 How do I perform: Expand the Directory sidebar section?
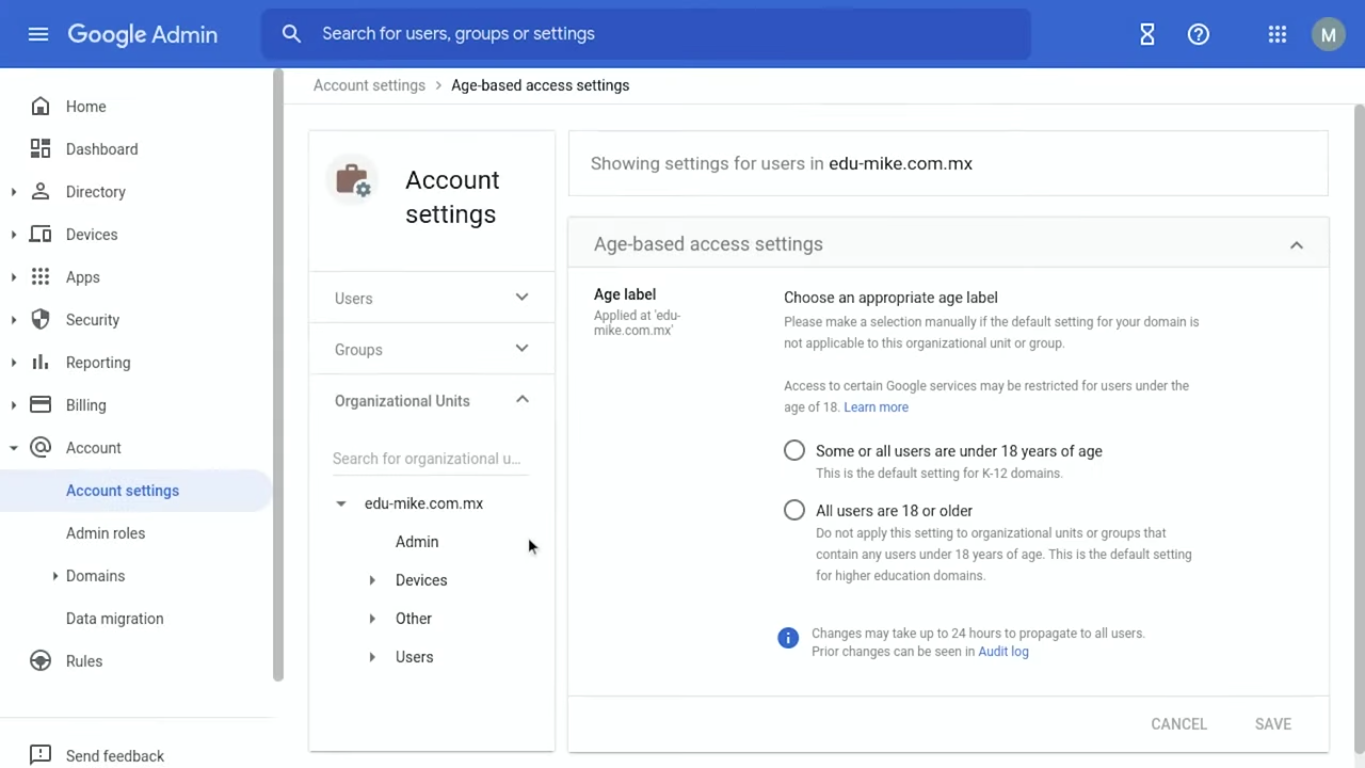(13, 192)
